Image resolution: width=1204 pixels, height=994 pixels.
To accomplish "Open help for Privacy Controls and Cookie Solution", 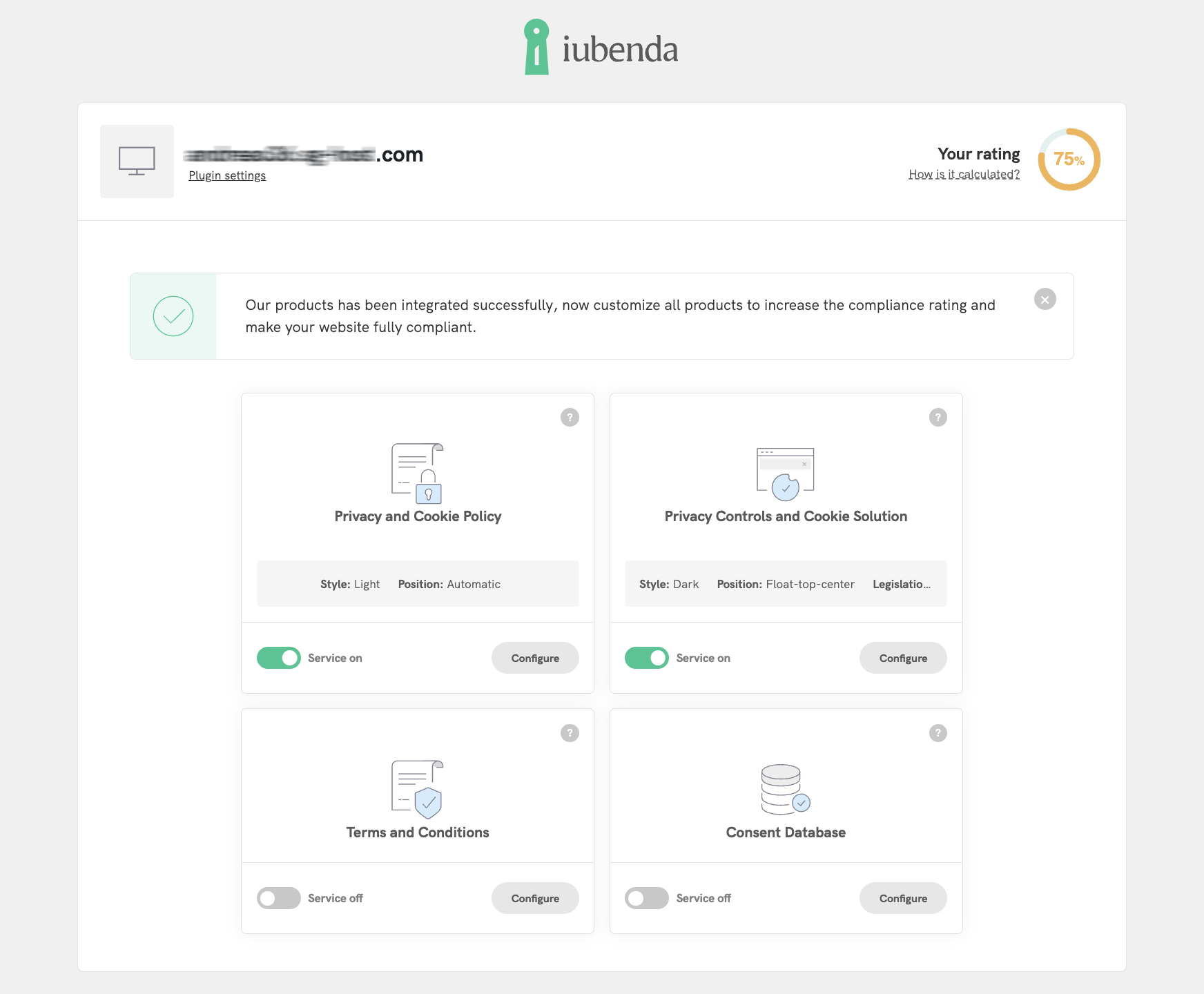I will pyautogui.click(x=938, y=417).
